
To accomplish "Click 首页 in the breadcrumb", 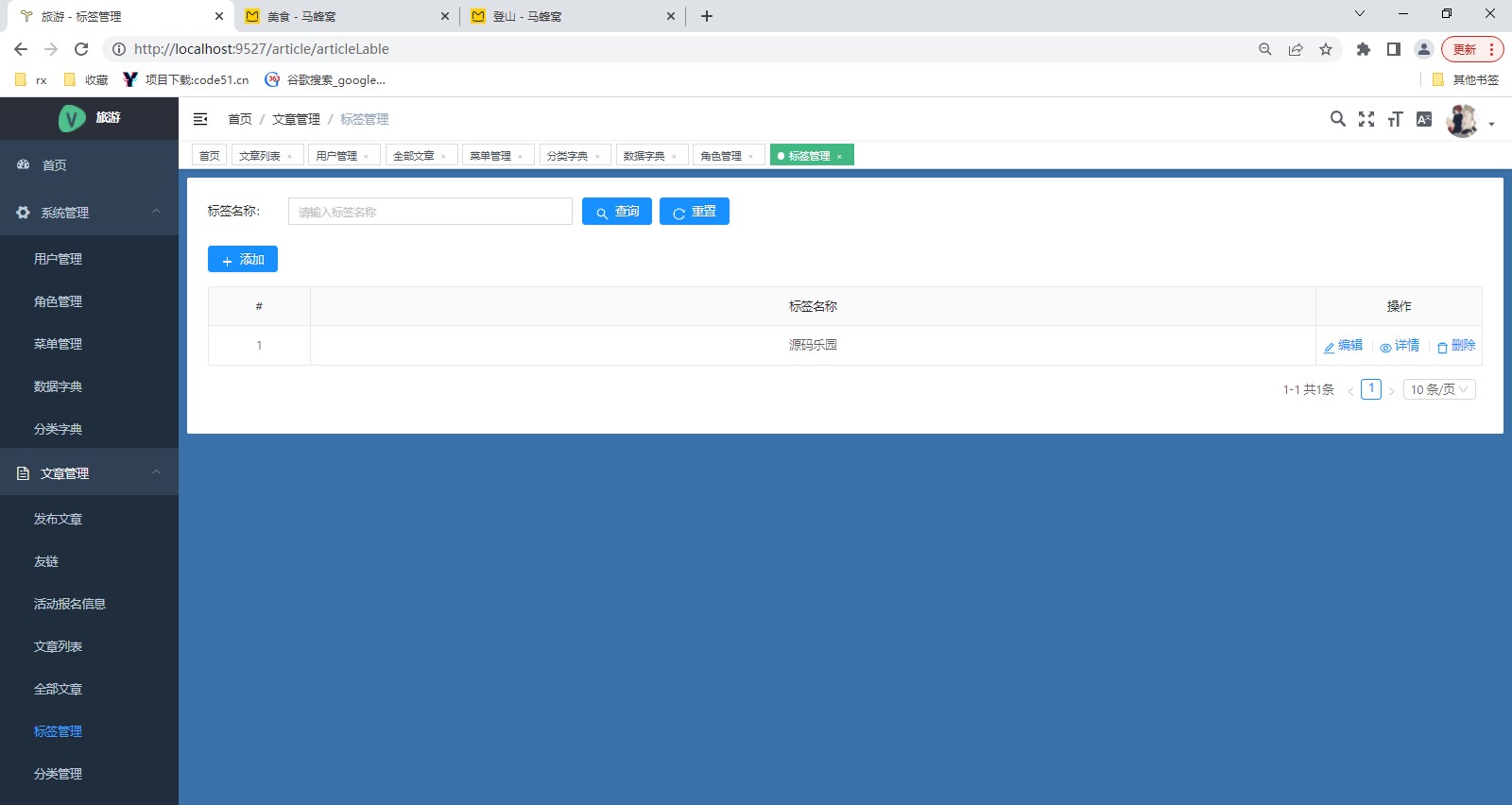I will (240, 119).
